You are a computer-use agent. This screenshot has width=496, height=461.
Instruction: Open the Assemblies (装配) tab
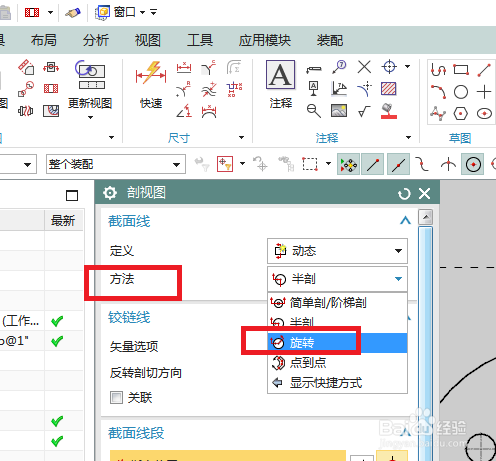(330, 40)
